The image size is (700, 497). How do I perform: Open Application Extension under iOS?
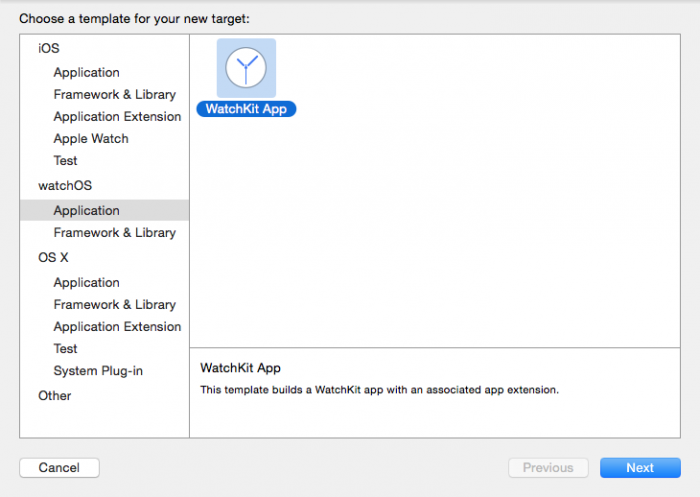pyautogui.click(x=117, y=117)
